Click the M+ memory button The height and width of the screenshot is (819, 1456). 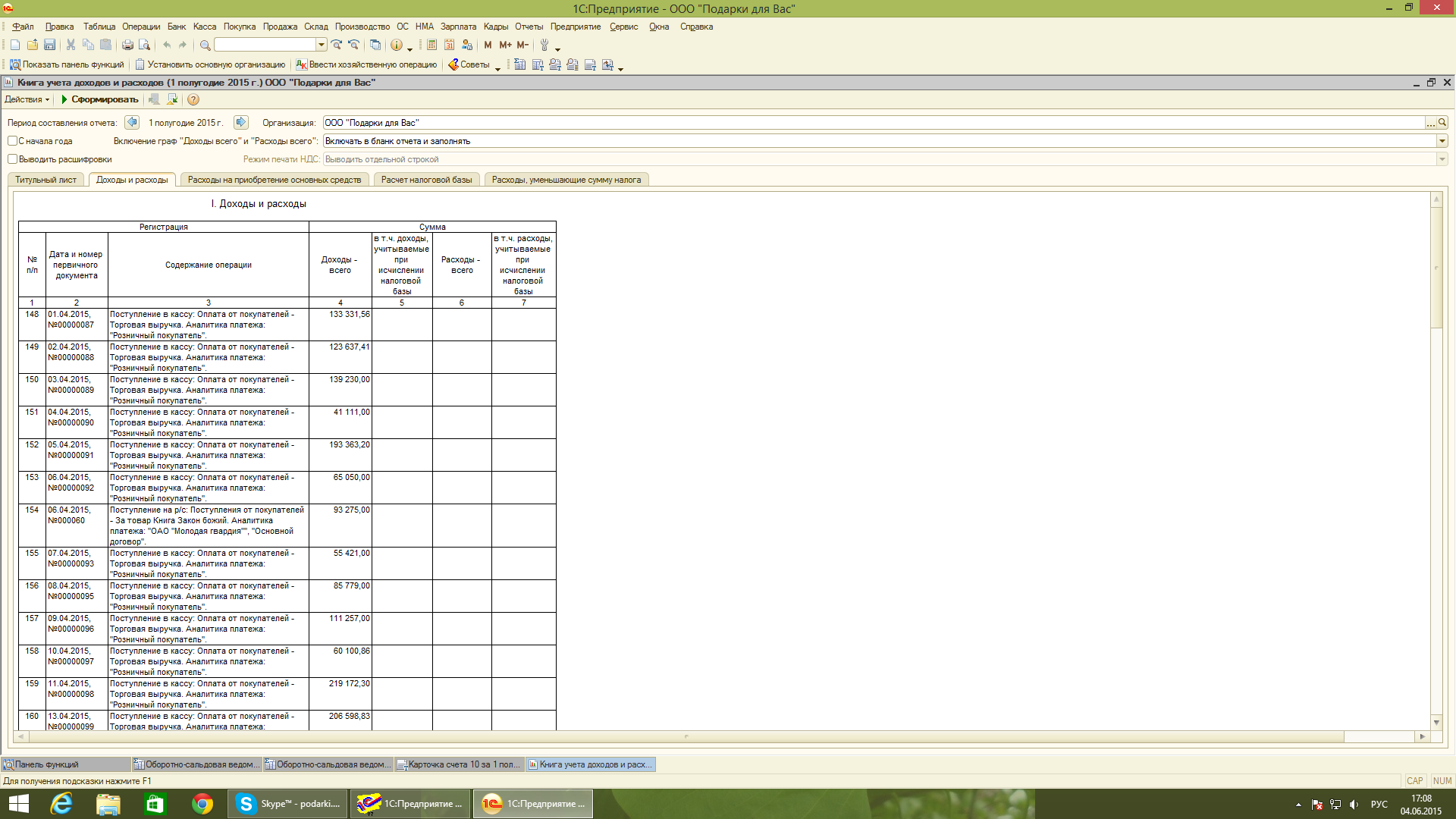[505, 45]
